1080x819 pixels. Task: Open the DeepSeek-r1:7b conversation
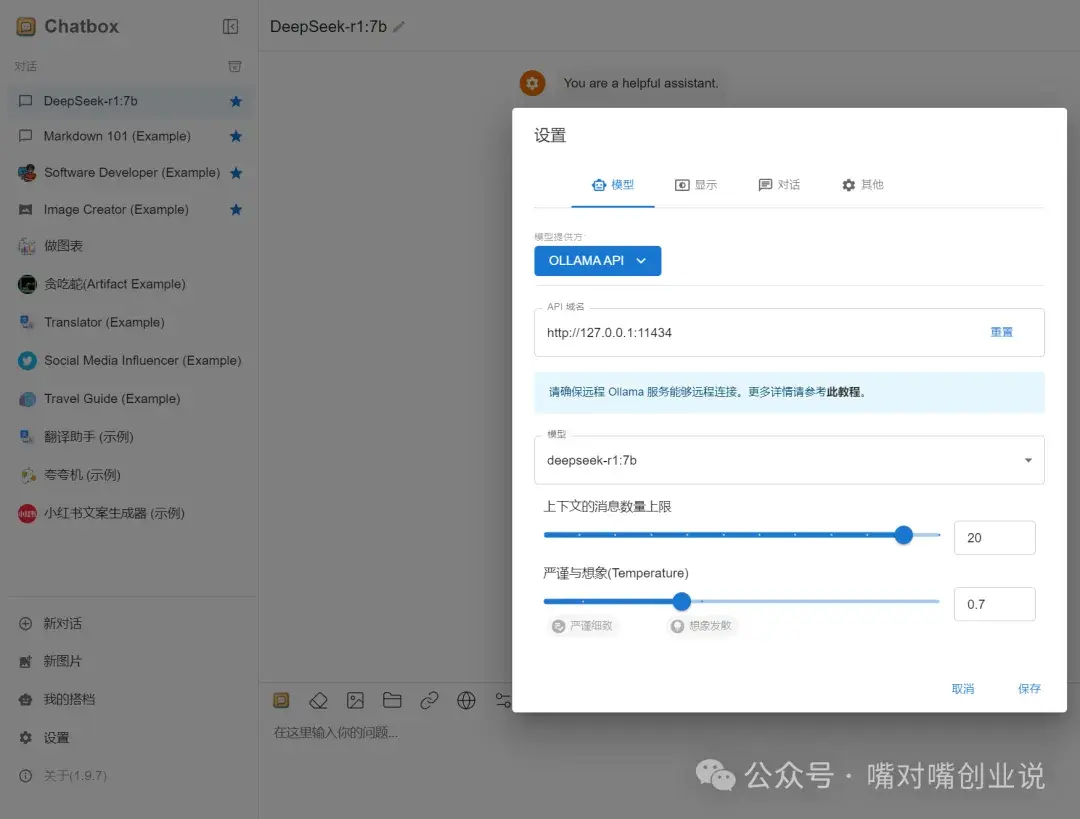[x=129, y=101]
